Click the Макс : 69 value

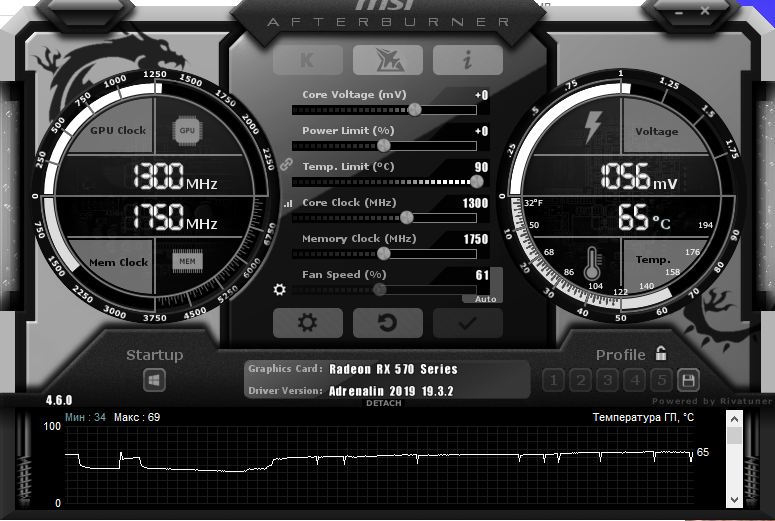tap(137, 417)
